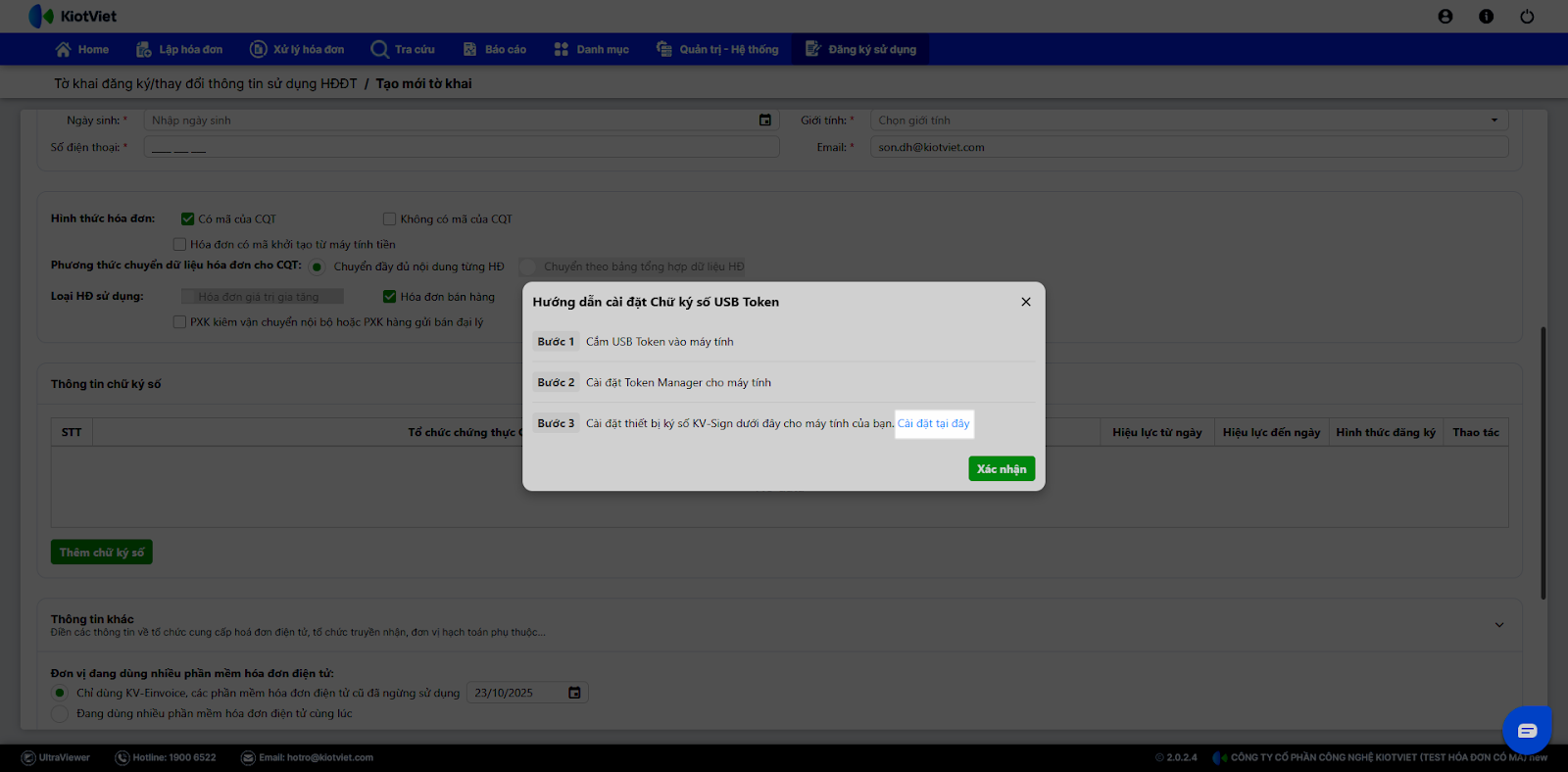Open the Ngày sinh calendar icon
Image resolution: width=1568 pixels, height=772 pixels.
coord(765,121)
